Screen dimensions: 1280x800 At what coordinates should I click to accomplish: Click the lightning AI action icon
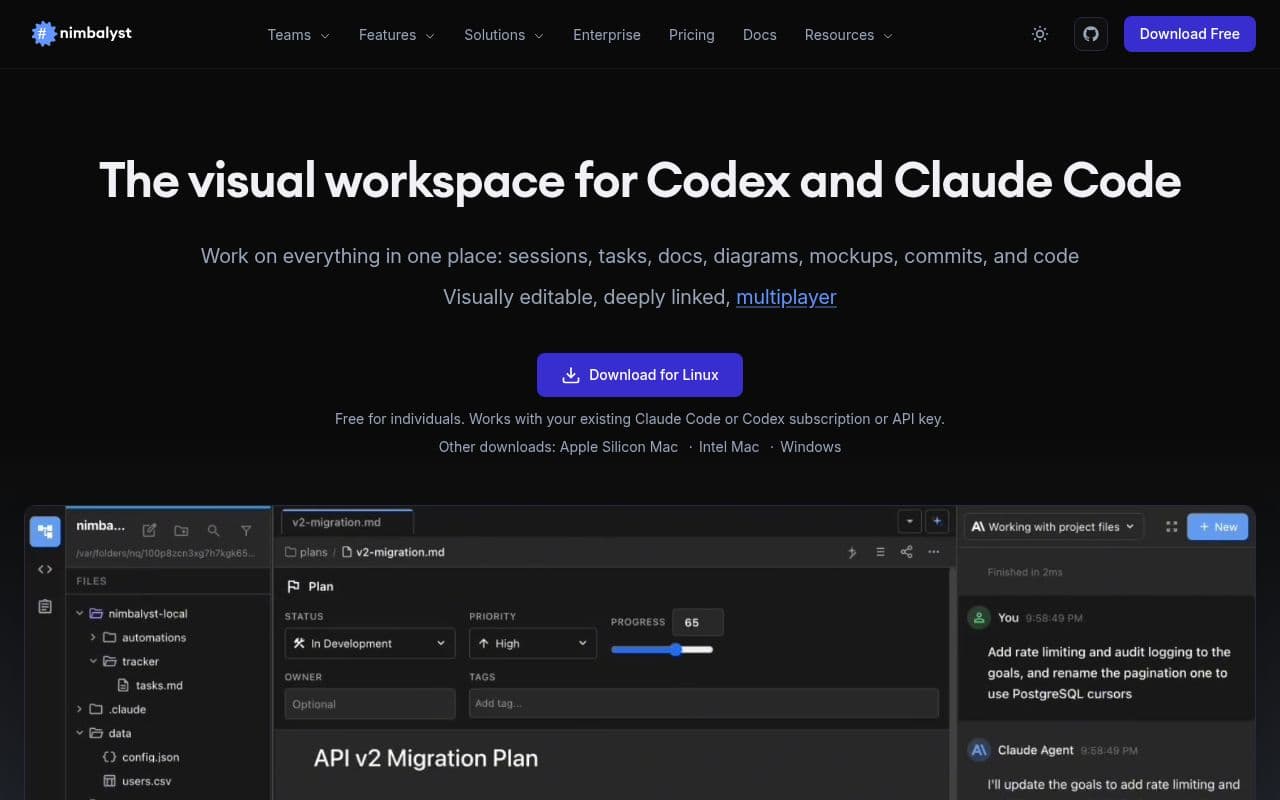(x=852, y=552)
